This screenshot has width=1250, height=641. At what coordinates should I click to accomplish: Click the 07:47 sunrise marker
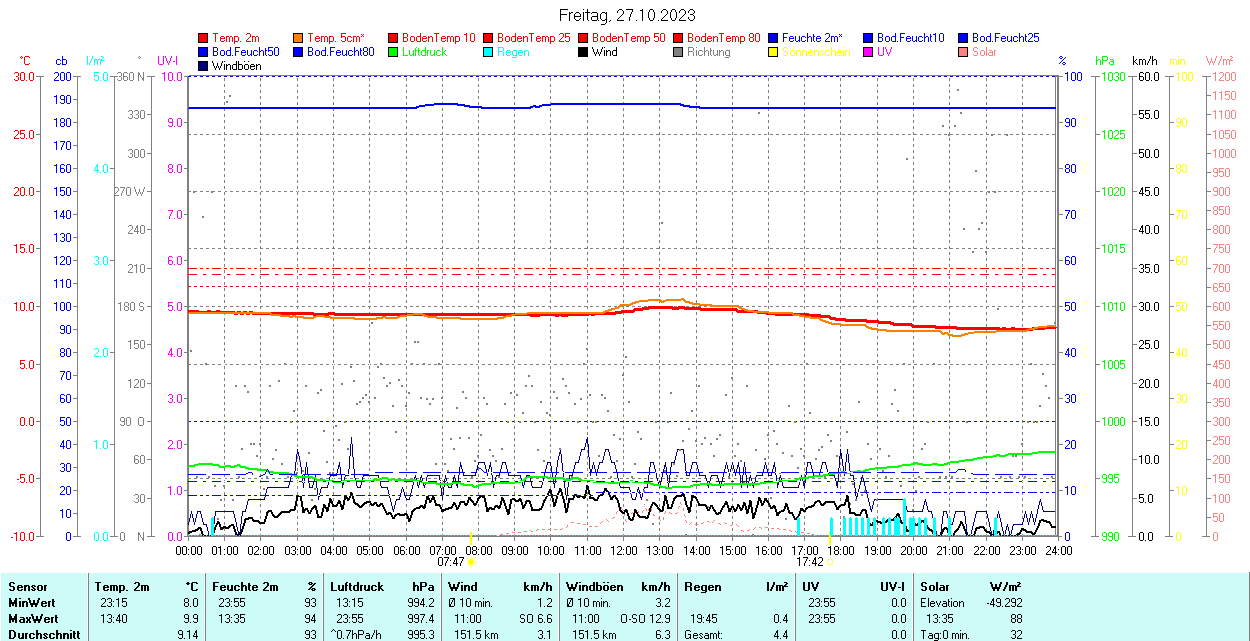point(450,562)
